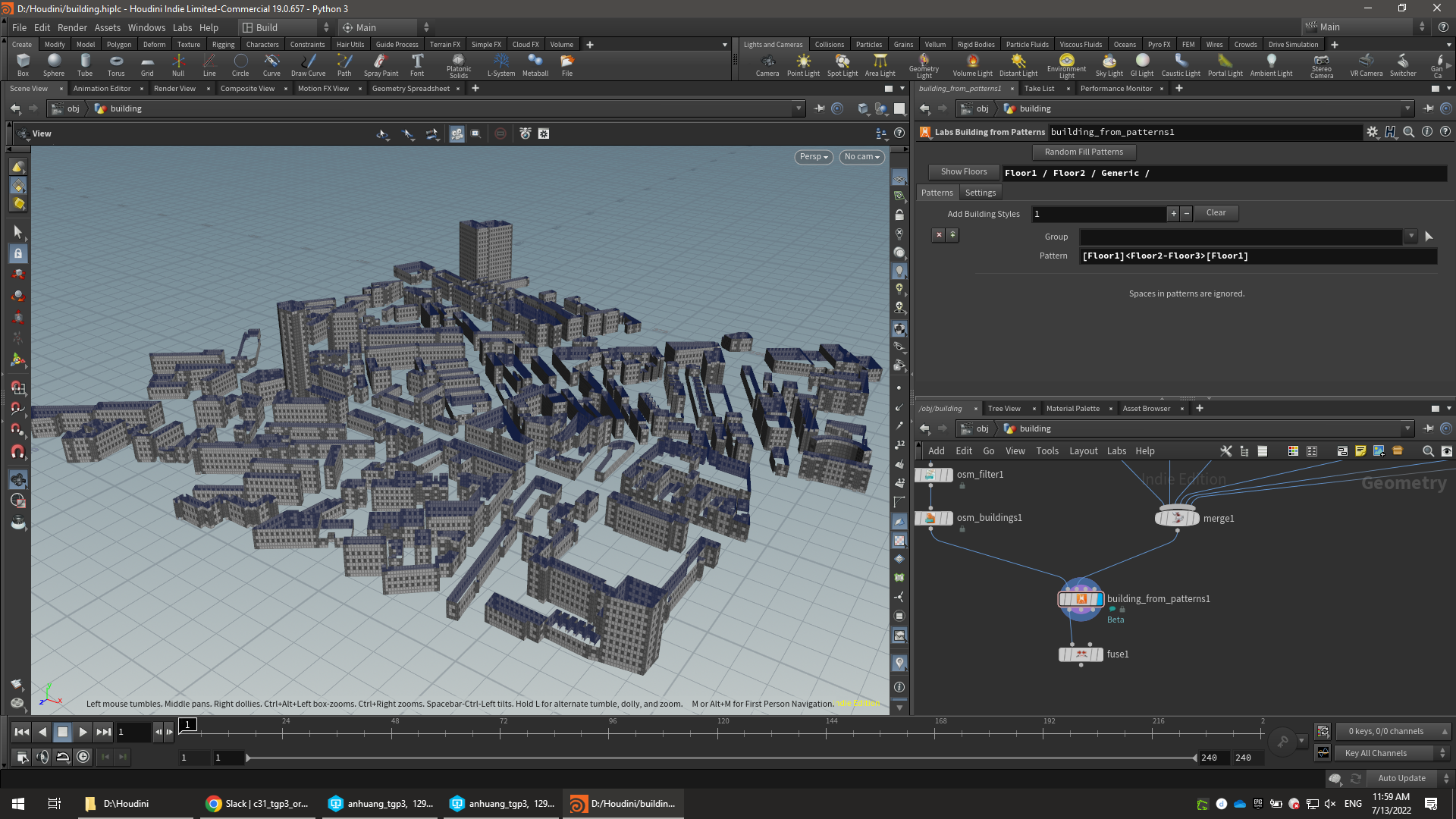Open the Build desktop dropdown
This screenshot has height=819, width=1456.
(x=285, y=27)
